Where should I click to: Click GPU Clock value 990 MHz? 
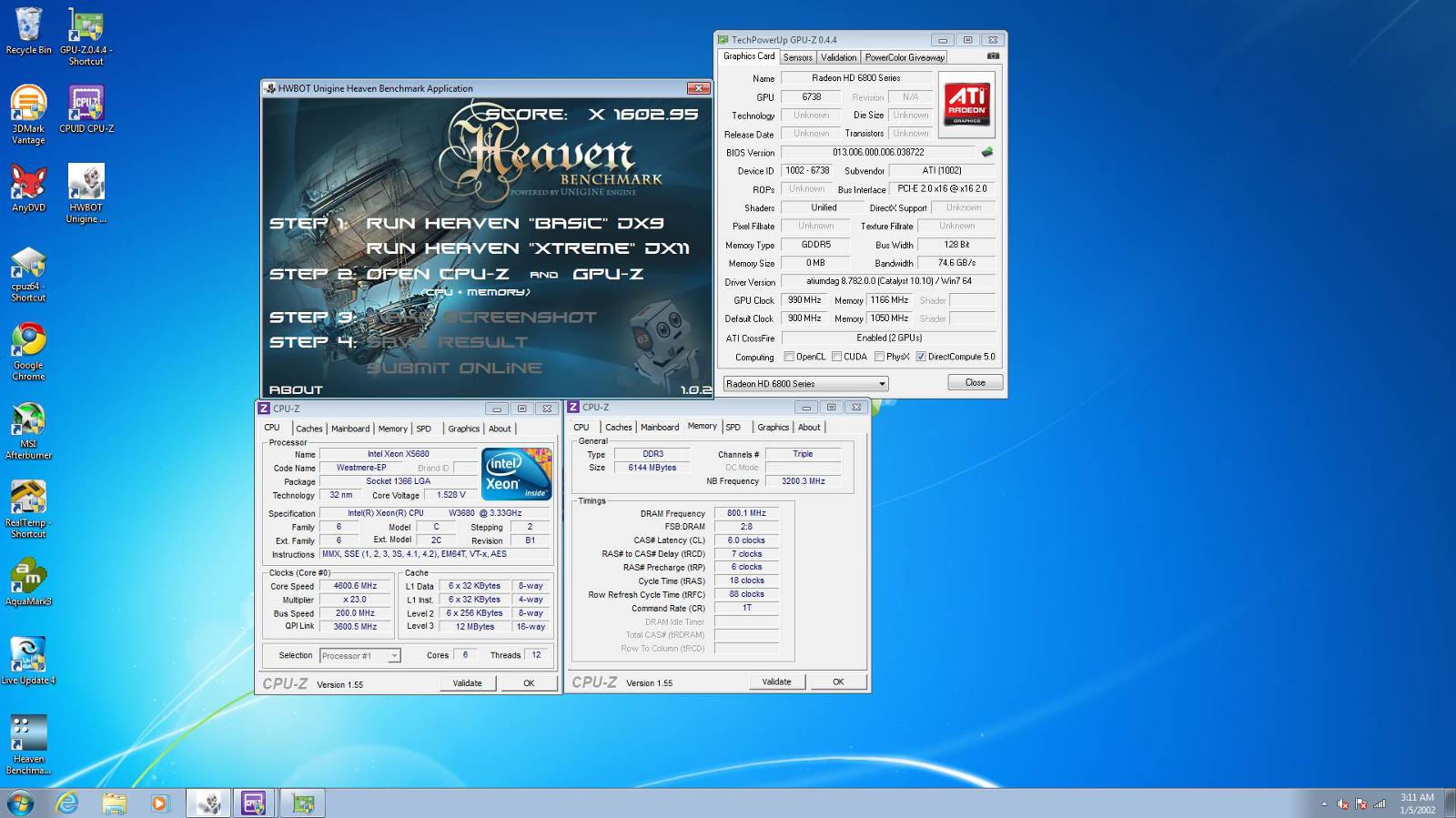click(804, 300)
